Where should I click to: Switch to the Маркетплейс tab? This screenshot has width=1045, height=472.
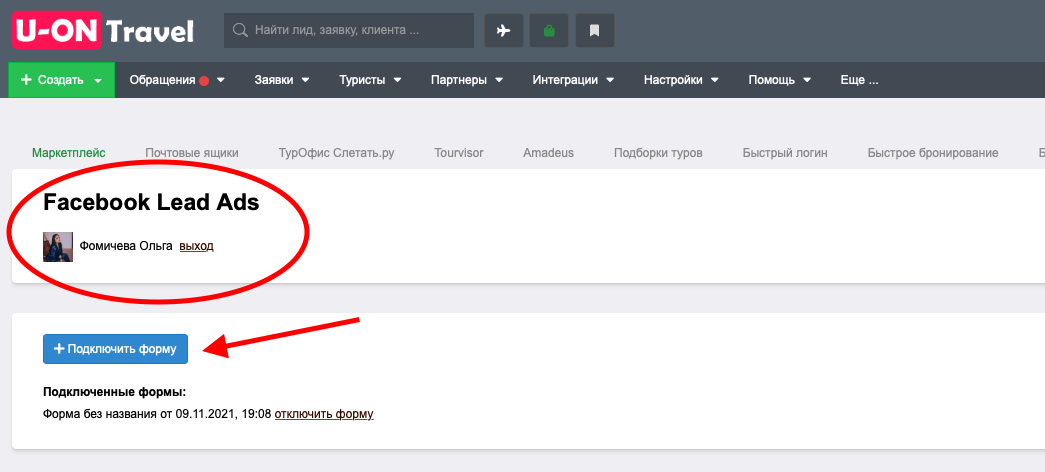[x=69, y=153]
